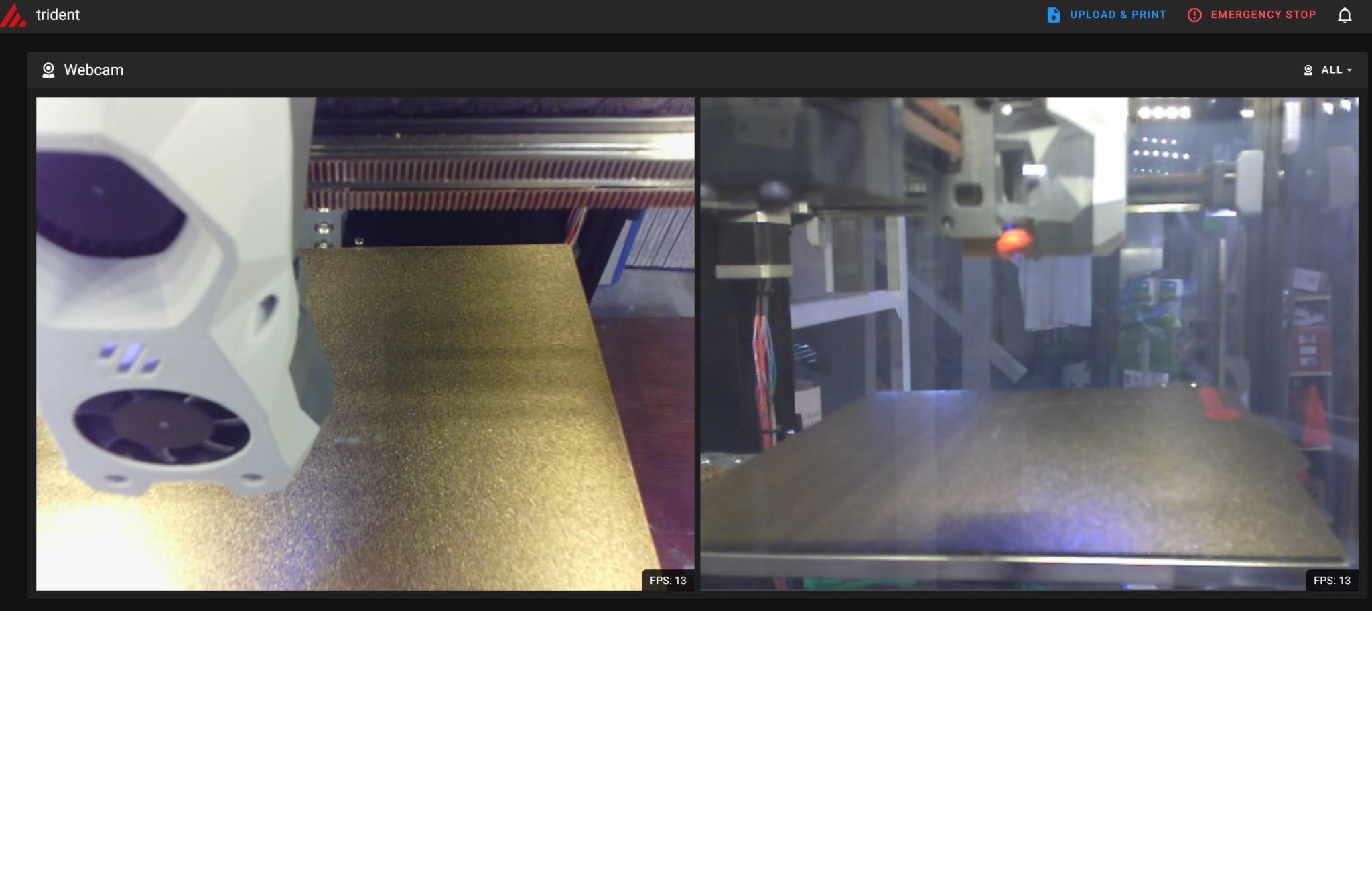Collapse the Webcam panel via its title
The width and height of the screenshot is (1372, 886).
pyautogui.click(x=93, y=70)
